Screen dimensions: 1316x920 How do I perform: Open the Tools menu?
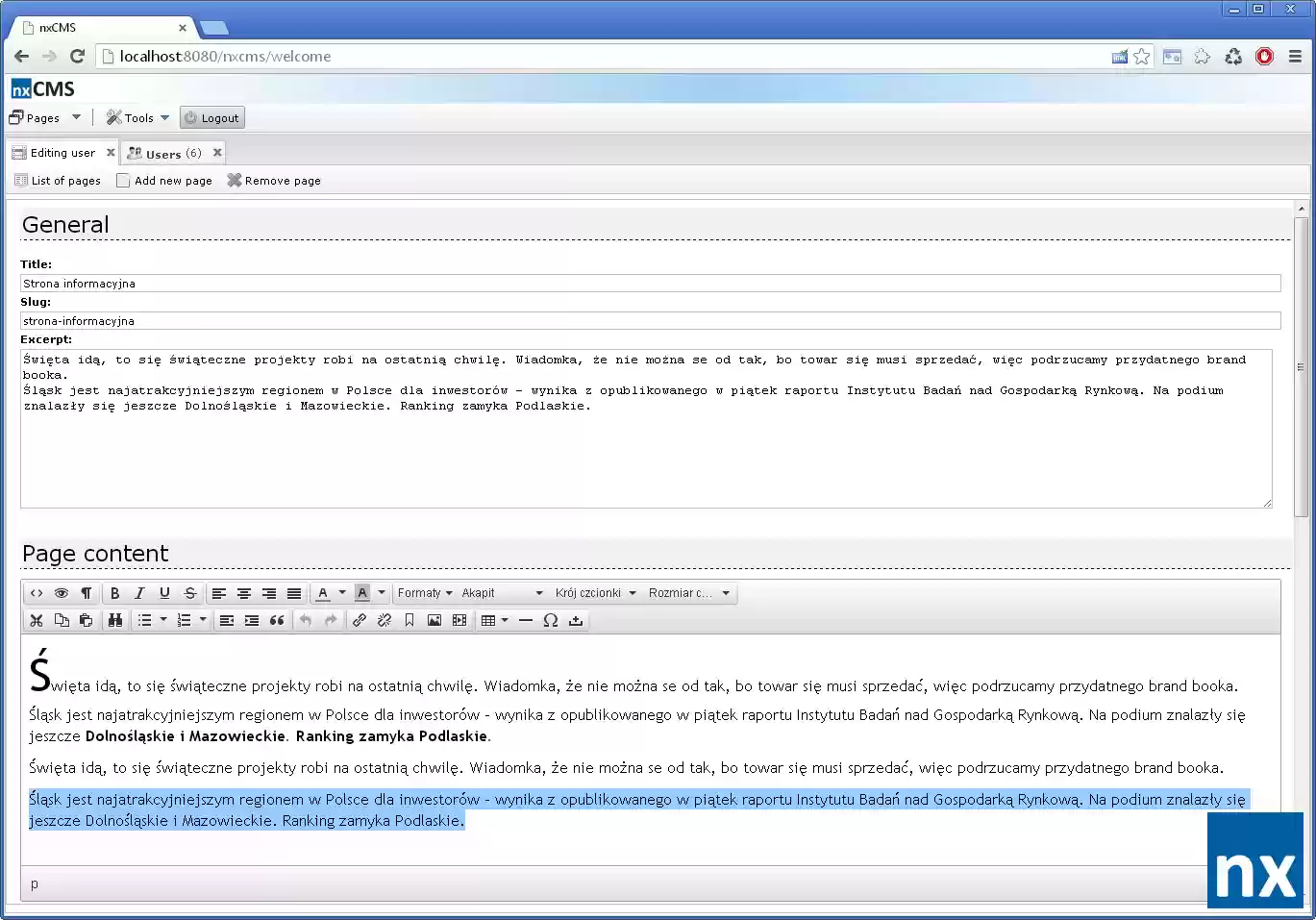[136, 116]
